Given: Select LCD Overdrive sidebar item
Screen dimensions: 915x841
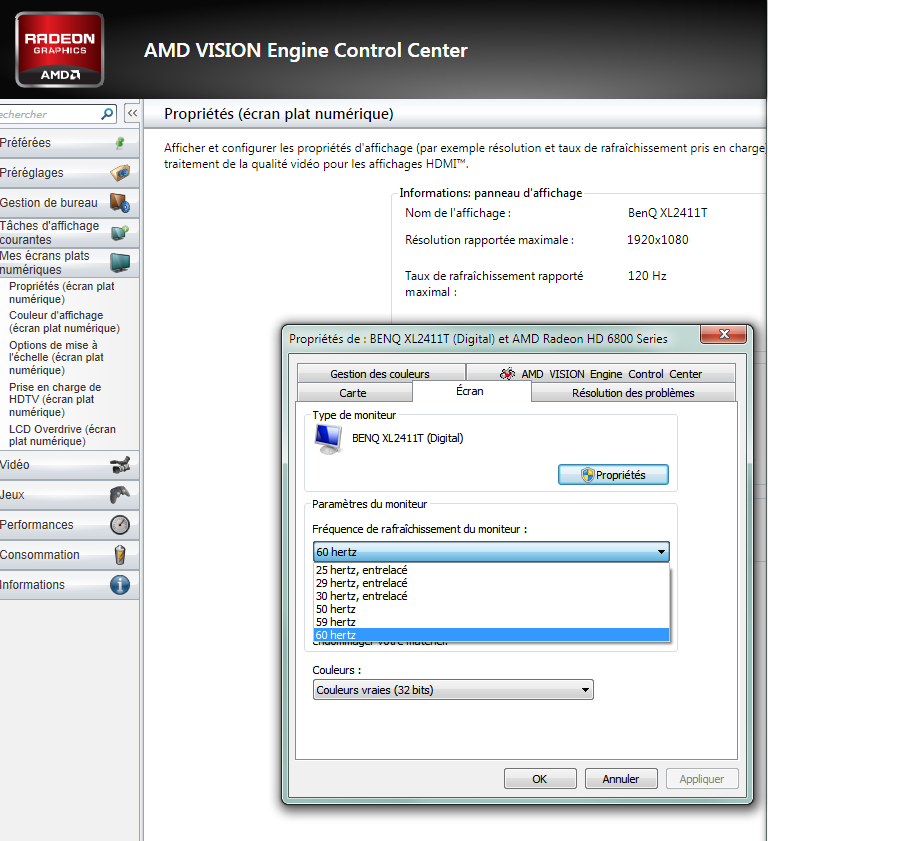Looking at the screenshot, I should tap(62, 435).
